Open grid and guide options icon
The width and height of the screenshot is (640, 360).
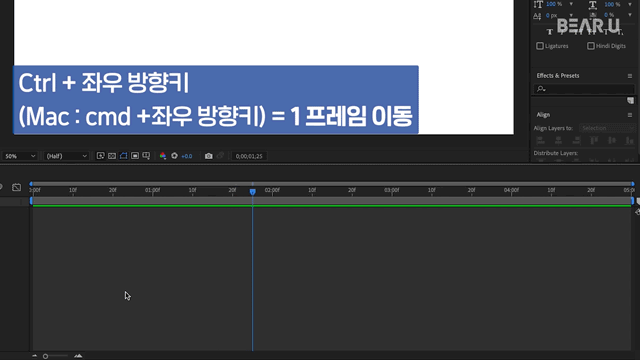(146, 156)
